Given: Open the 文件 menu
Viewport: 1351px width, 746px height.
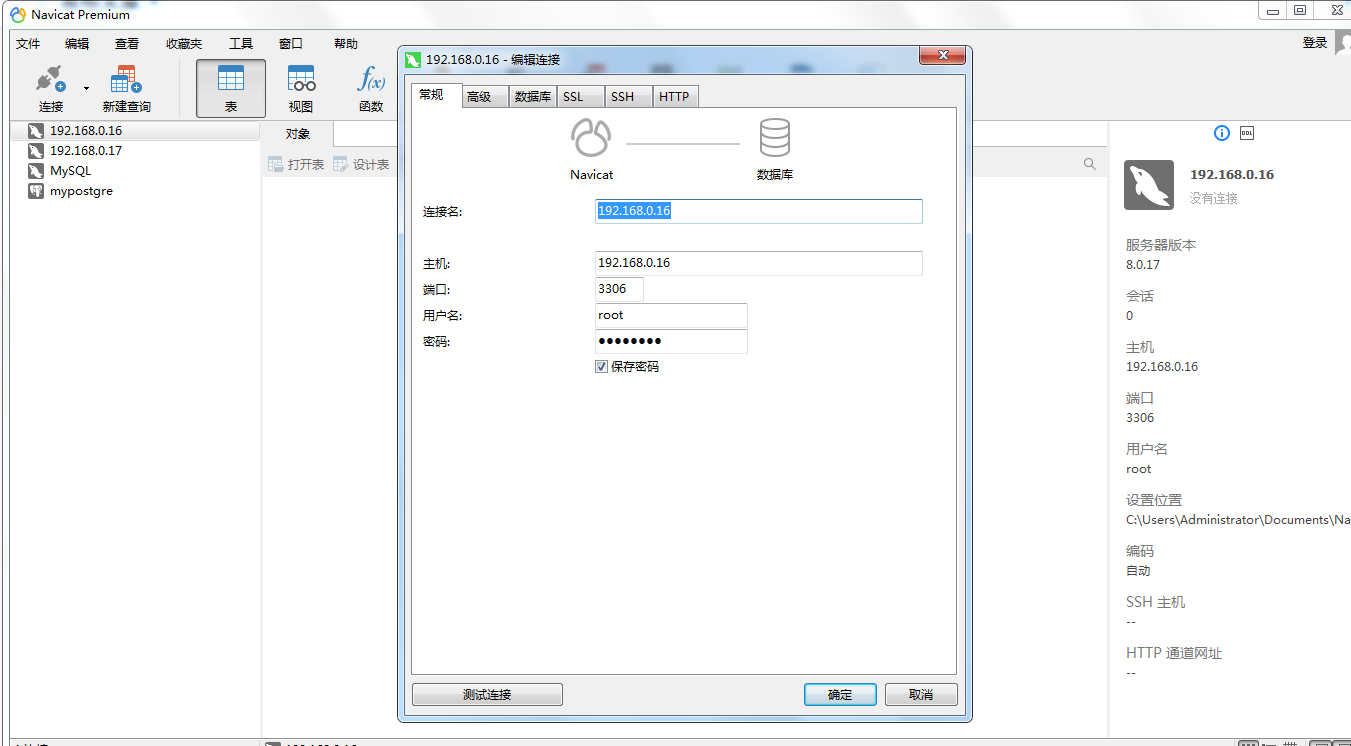Looking at the screenshot, I should (x=28, y=44).
